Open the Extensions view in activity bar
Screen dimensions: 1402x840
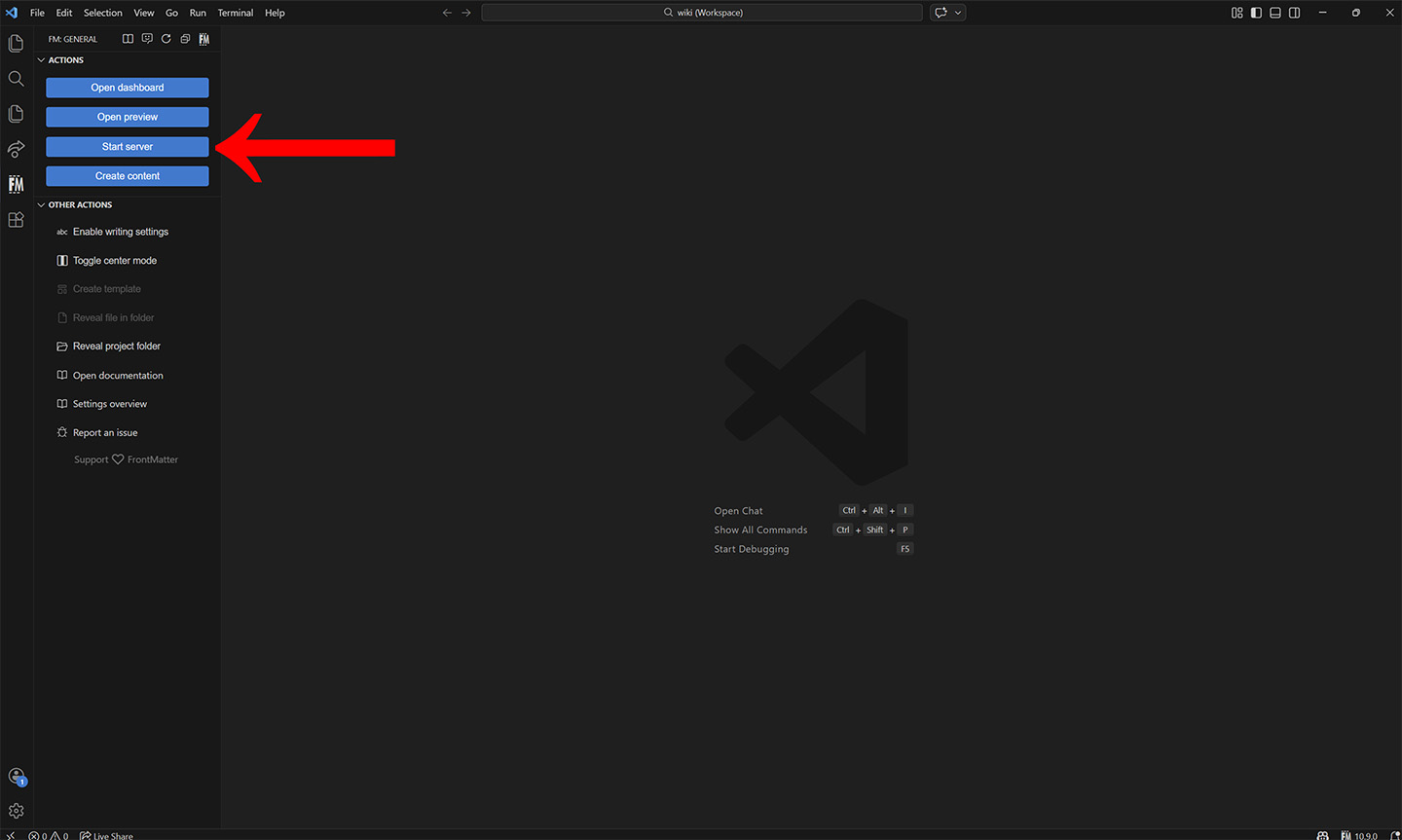[x=16, y=220]
